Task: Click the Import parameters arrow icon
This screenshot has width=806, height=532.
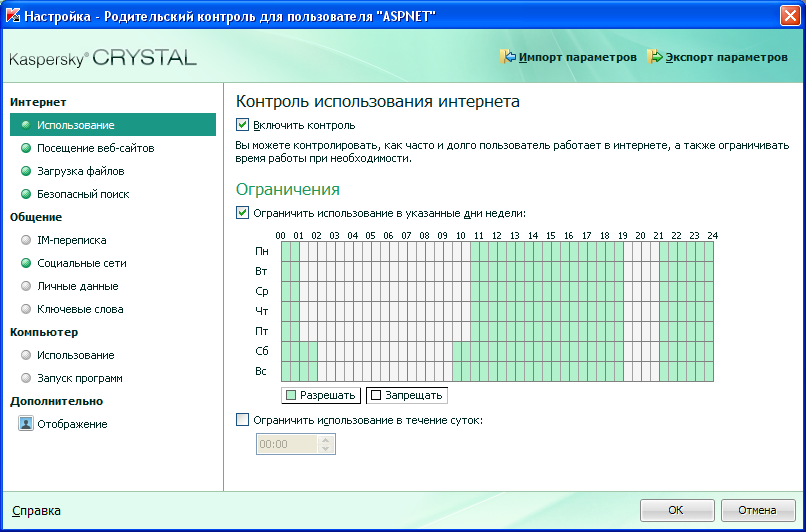Action: (507, 57)
